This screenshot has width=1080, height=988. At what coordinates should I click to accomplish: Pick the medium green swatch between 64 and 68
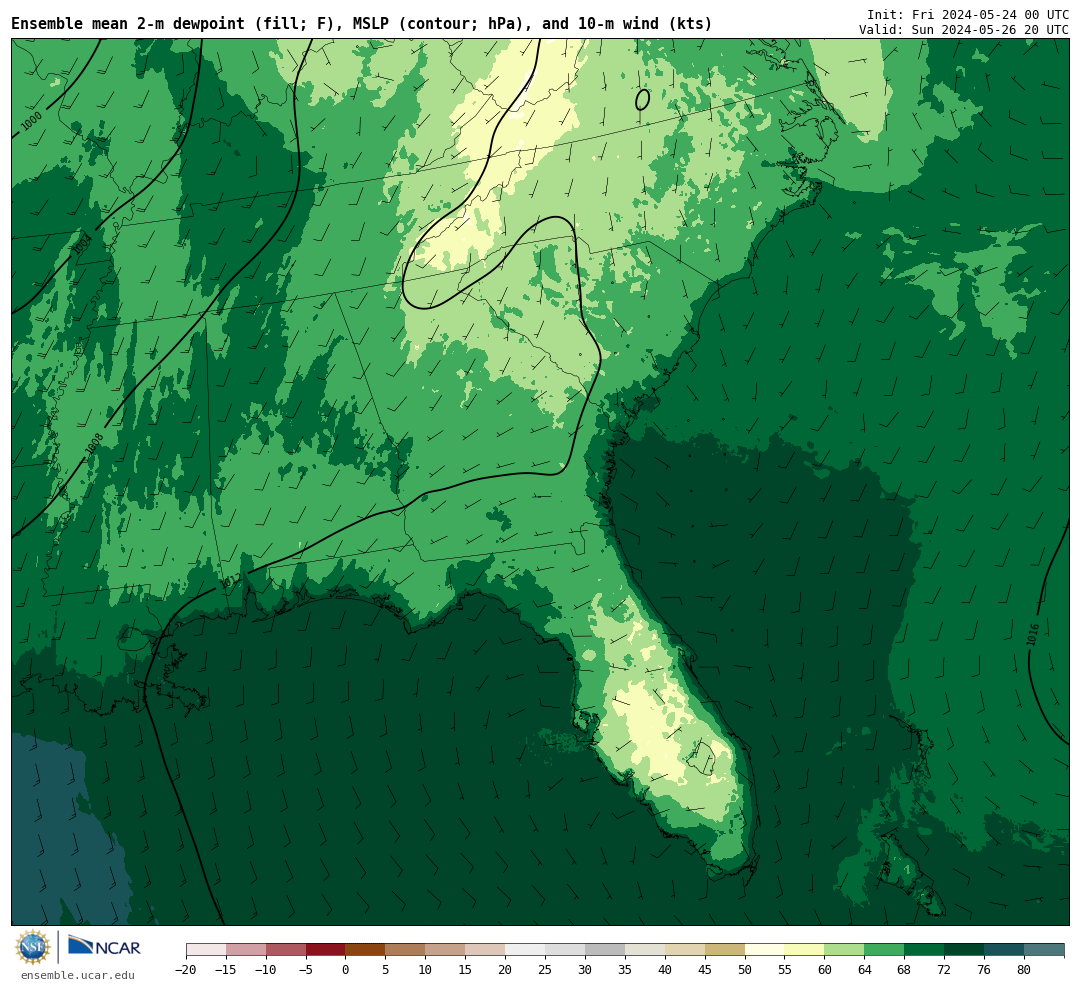[x=885, y=950]
